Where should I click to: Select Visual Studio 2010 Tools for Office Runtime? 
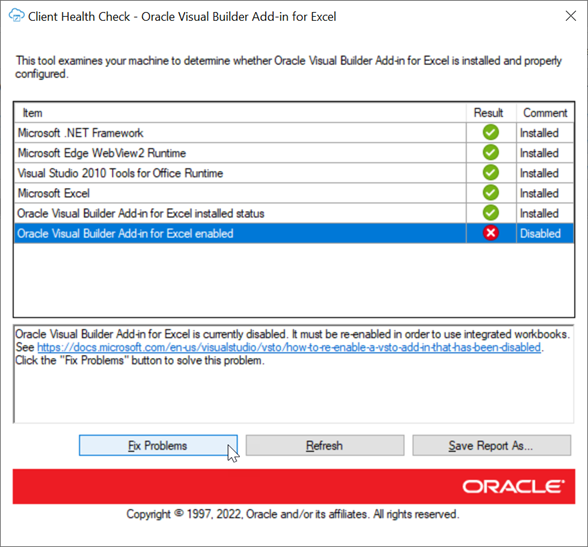pos(294,173)
